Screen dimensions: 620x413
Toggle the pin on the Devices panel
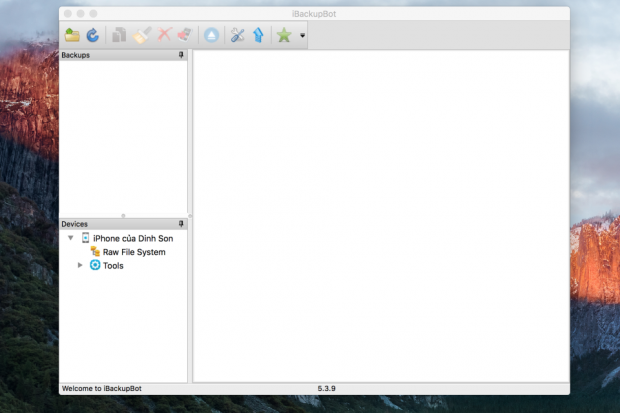point(181,224)
